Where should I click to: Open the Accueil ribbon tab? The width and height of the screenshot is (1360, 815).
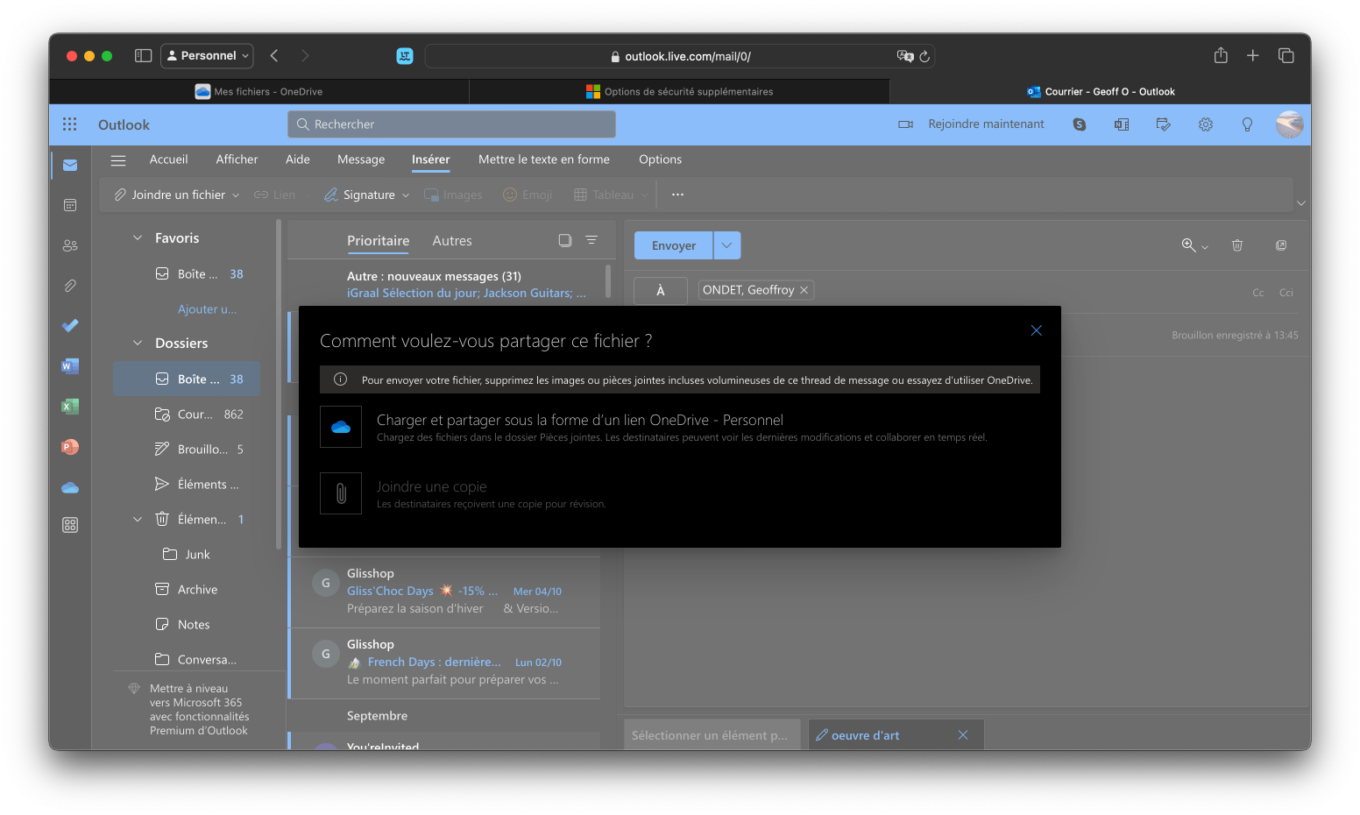[169, 159]
